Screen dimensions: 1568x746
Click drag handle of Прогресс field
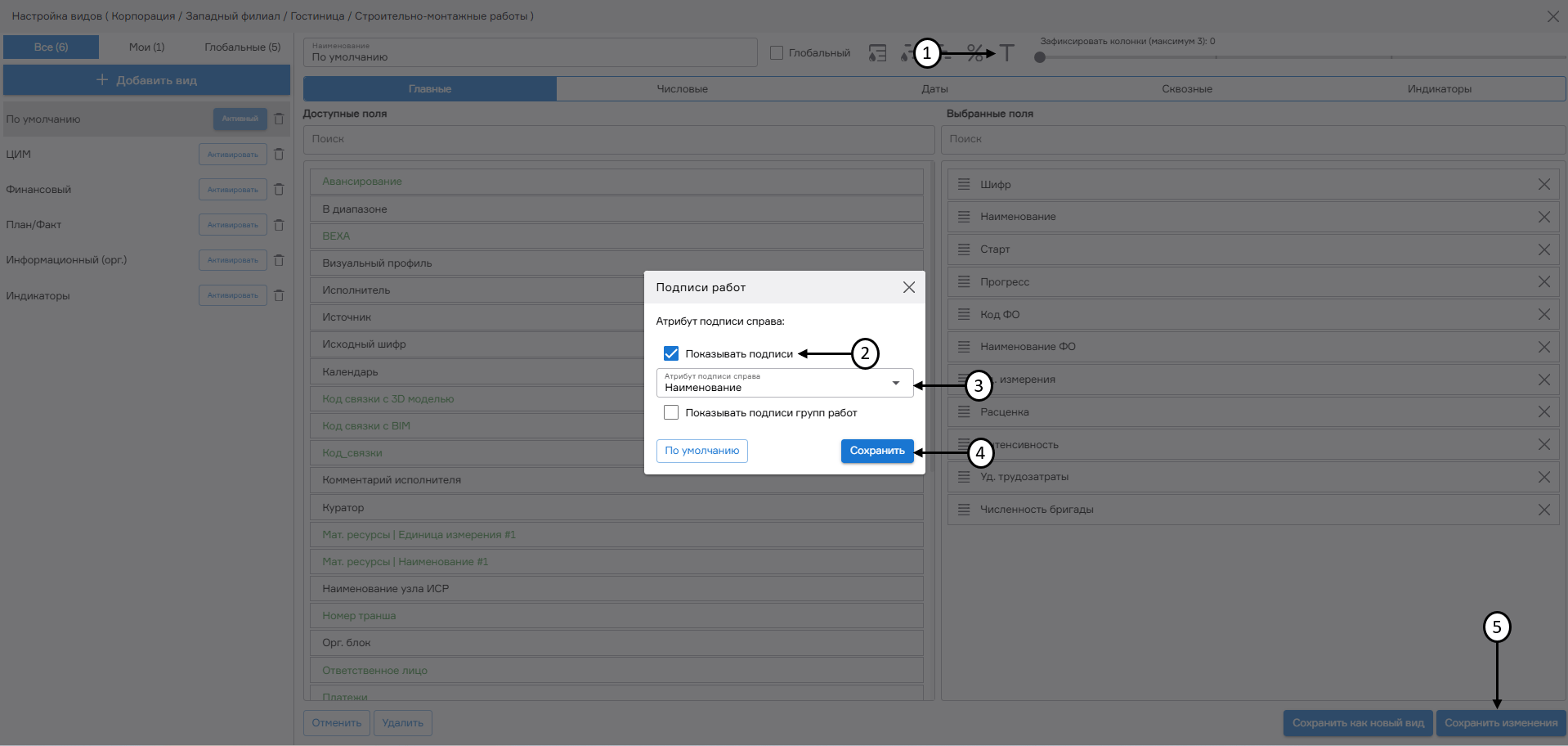click(x=964, y=281)
